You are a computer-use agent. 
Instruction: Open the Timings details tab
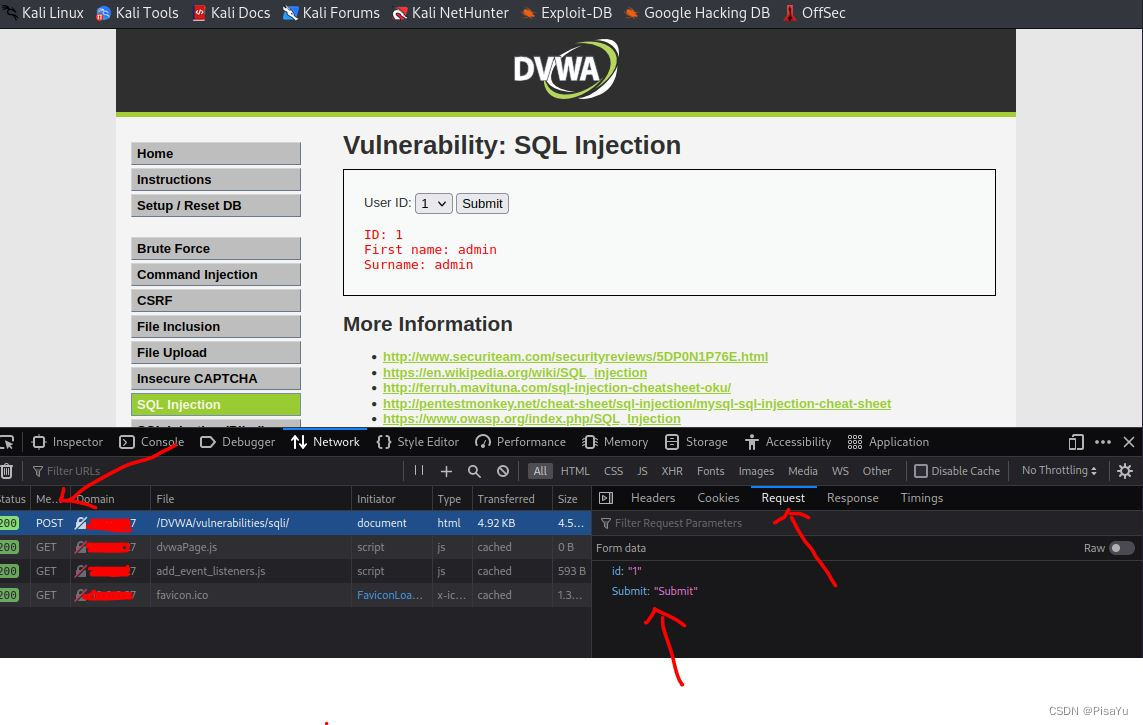point(921,498)
